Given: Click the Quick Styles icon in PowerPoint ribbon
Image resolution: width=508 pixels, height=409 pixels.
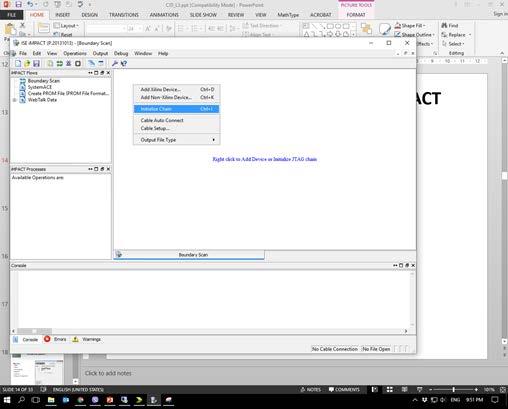Looking at the screenshot, I should (x=385, y=29).
